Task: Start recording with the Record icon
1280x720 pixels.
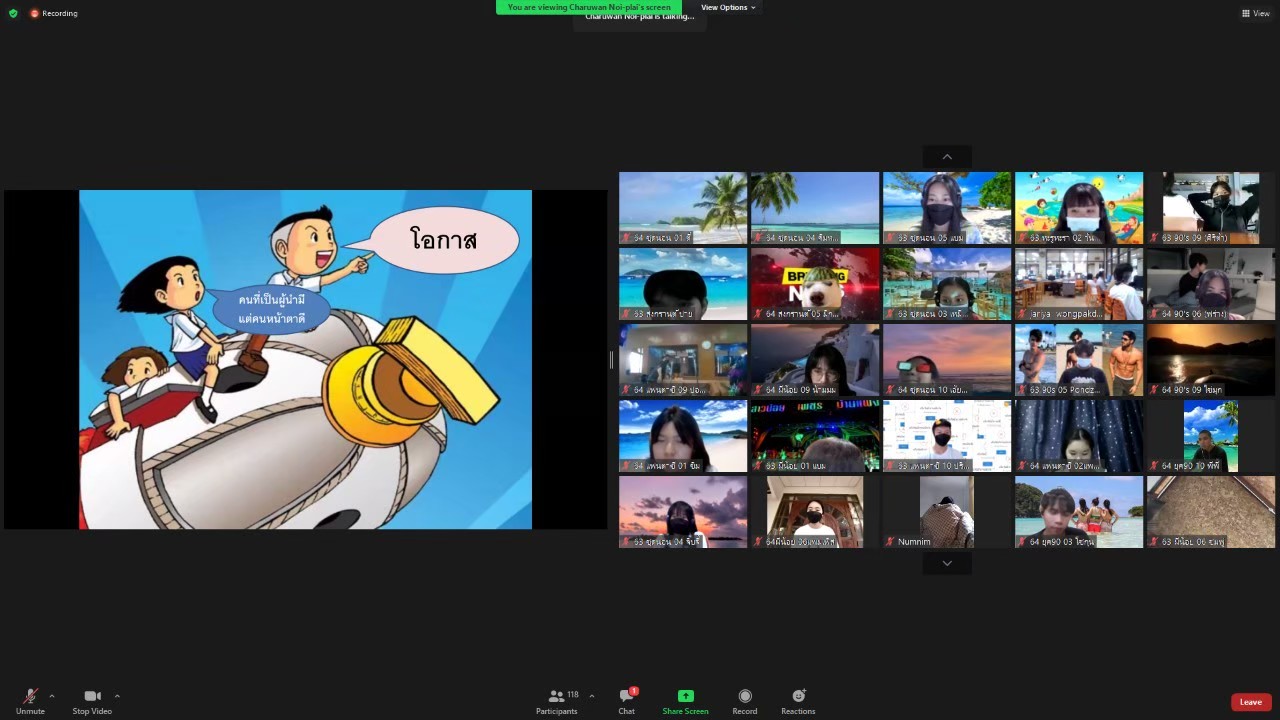Action: click(x=744, y=696)
